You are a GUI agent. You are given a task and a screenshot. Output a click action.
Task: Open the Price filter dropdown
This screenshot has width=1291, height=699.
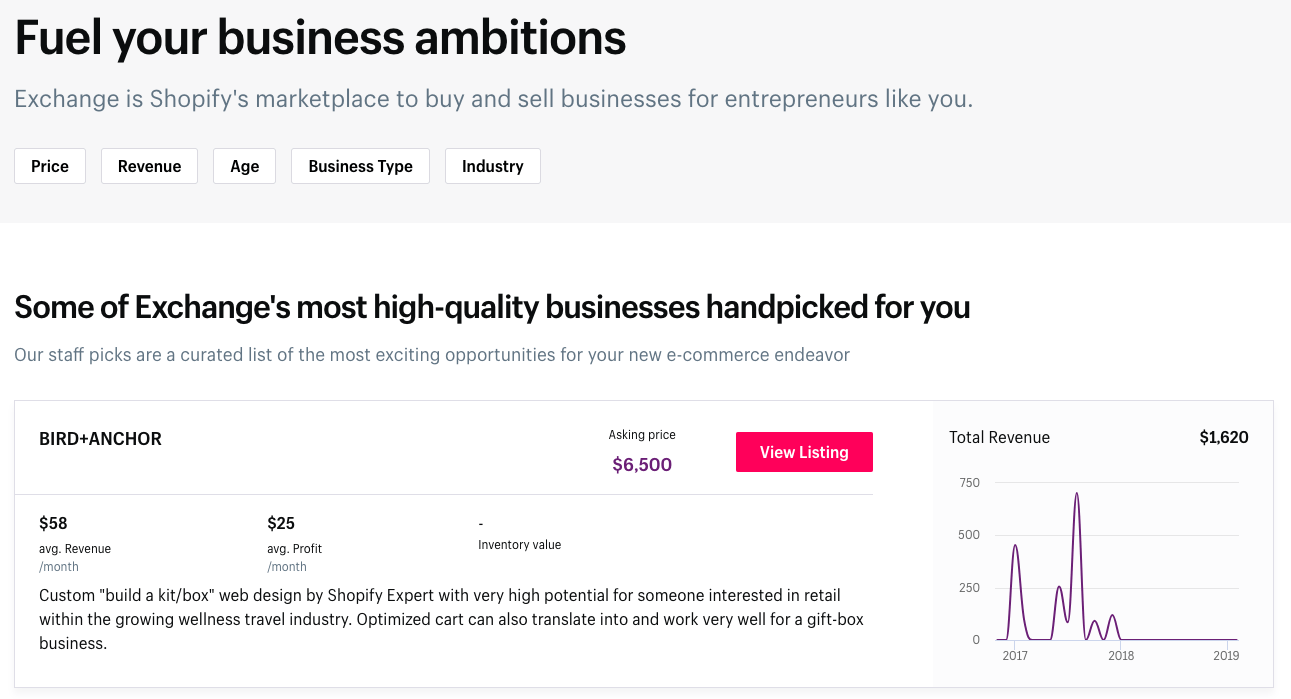tap(50, 166)
